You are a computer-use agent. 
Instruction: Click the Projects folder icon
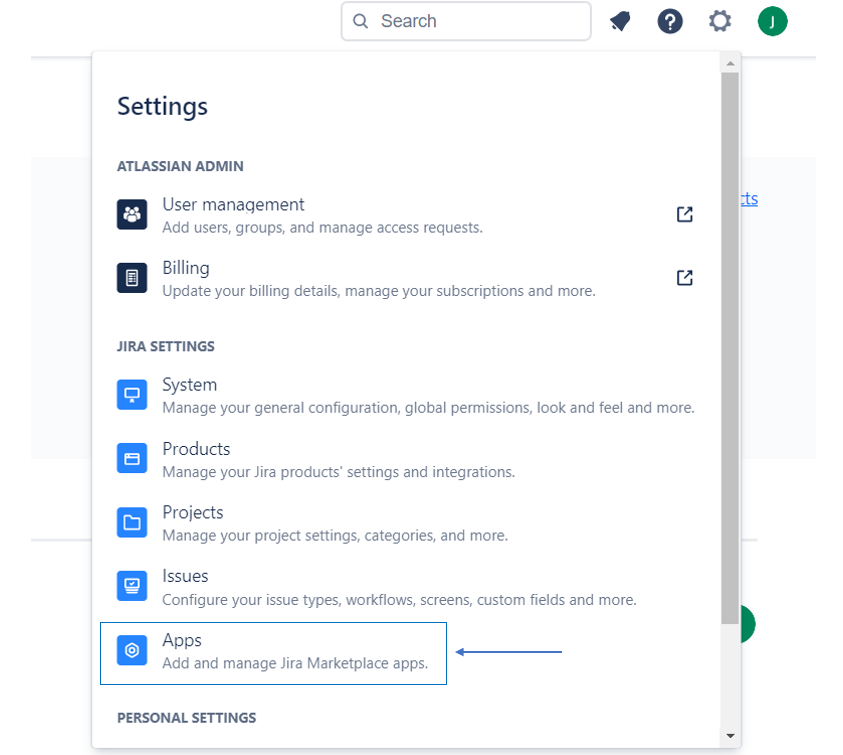132,522
